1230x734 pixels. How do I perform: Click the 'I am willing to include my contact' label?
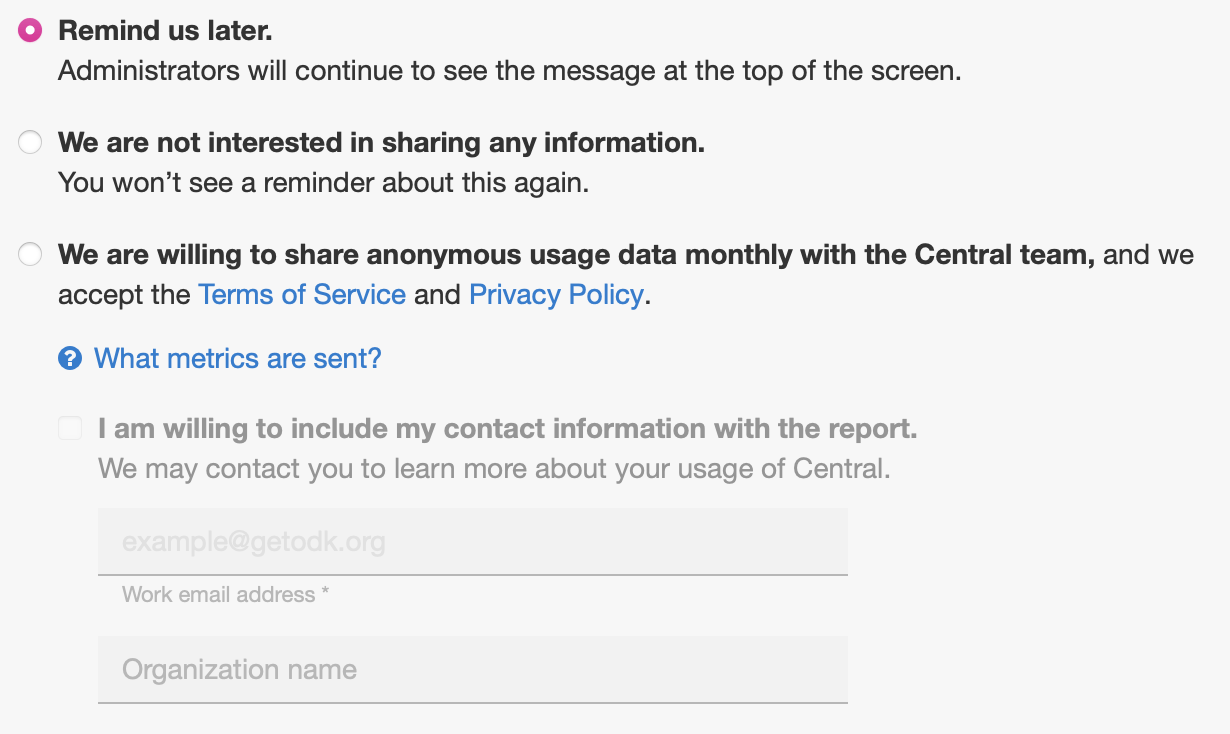coord(508,429)
